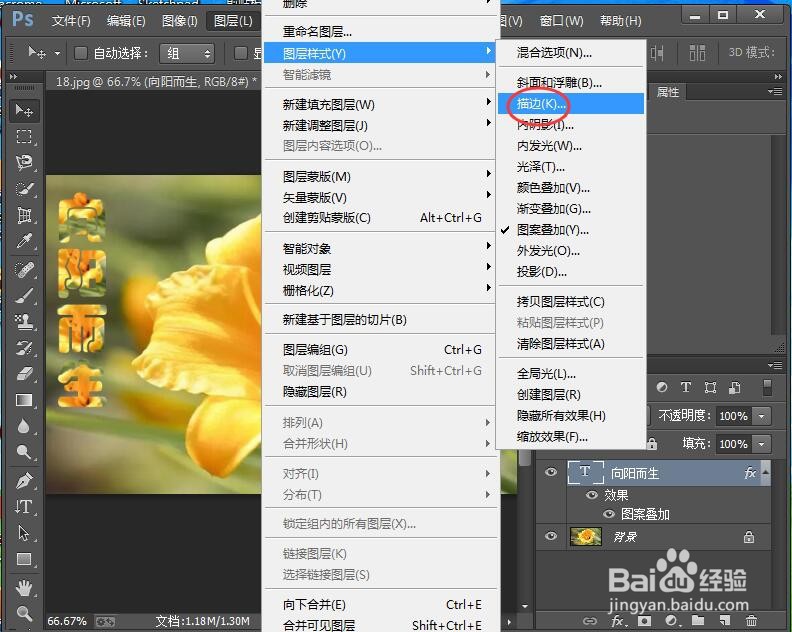Click the 背景 layer thumbnail
Image resolution: width=792 pixels, height=632 pixels.
point(585,537)
